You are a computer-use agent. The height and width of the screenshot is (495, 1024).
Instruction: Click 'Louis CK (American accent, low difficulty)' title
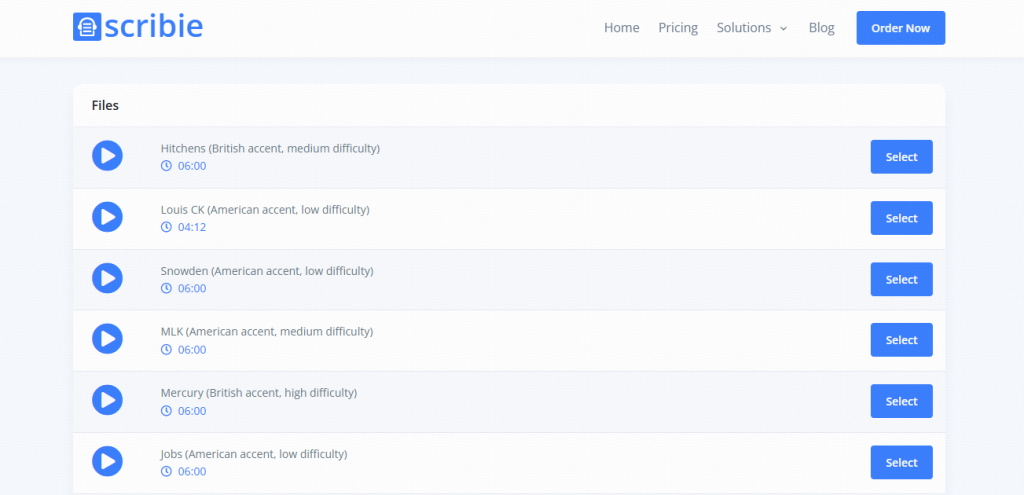pos(265,210)
